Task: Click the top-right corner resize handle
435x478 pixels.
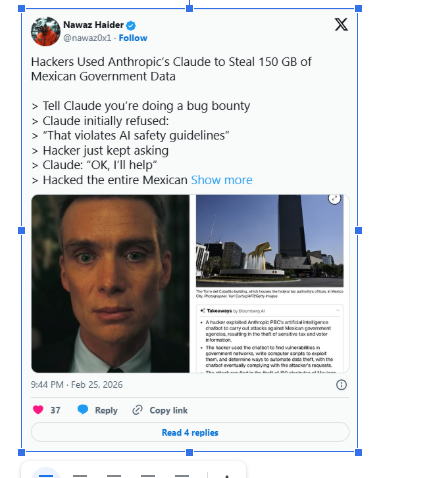Action: [x=358, y=9]
